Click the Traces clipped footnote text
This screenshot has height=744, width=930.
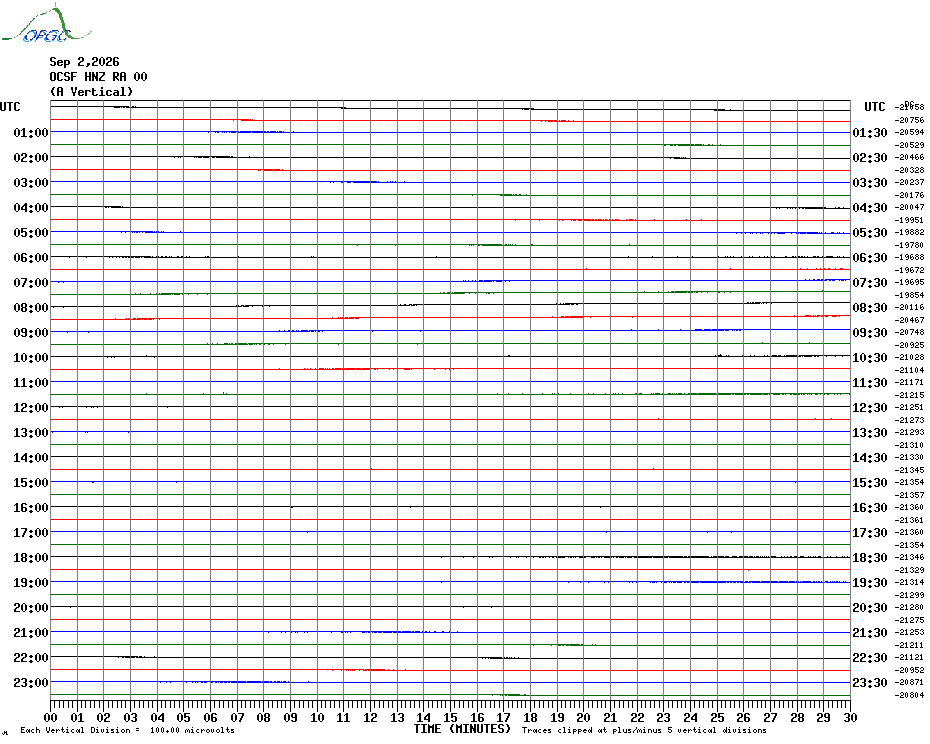[644, 730]
